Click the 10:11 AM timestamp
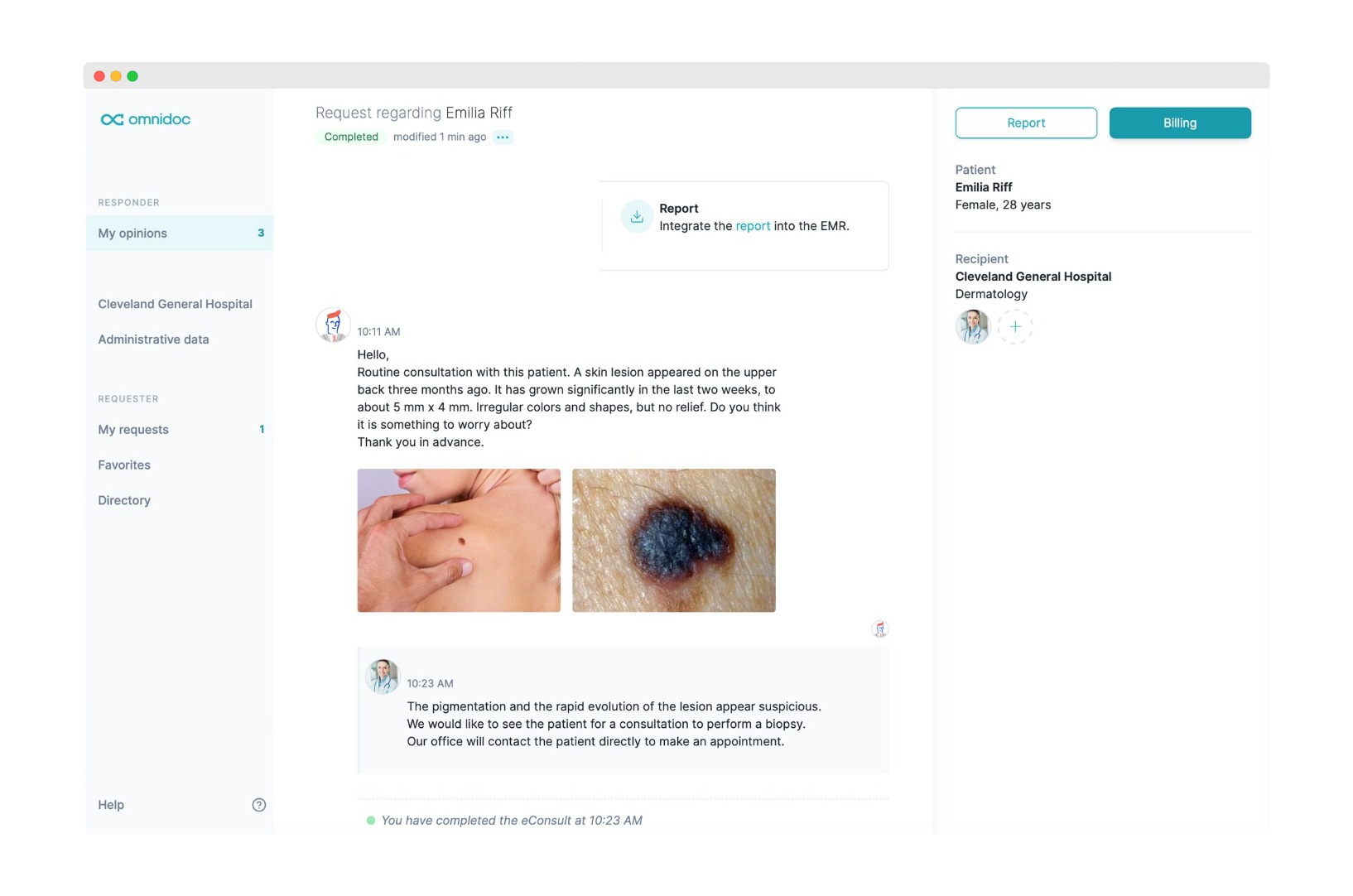1353x896 pixels. coord(378,332)
